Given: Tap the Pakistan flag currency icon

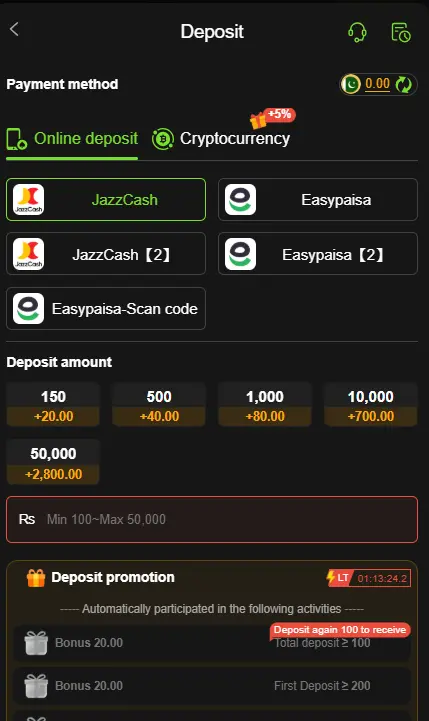Looking at the screenshot, I should [351, 84].
